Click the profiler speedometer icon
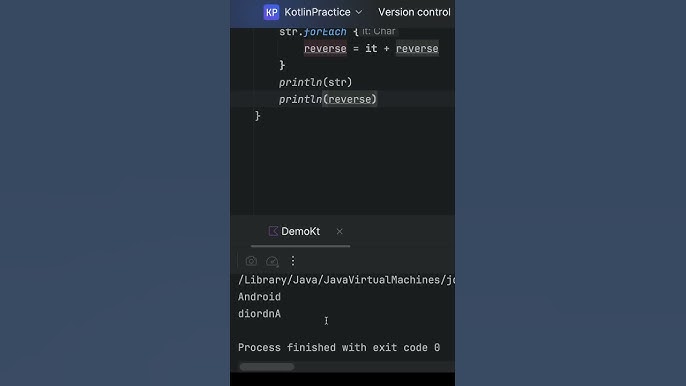Viewport: 686px width, 386px height. [272, 261]
